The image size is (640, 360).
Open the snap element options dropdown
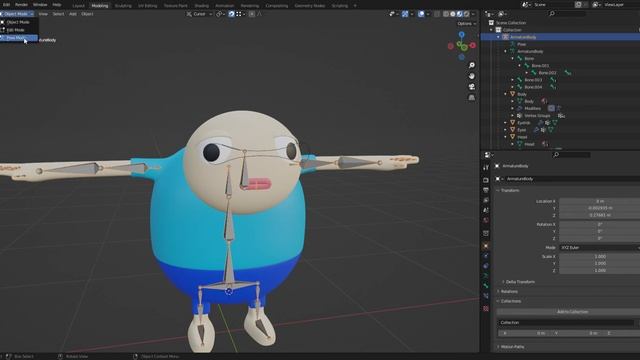tap(240, 14)
